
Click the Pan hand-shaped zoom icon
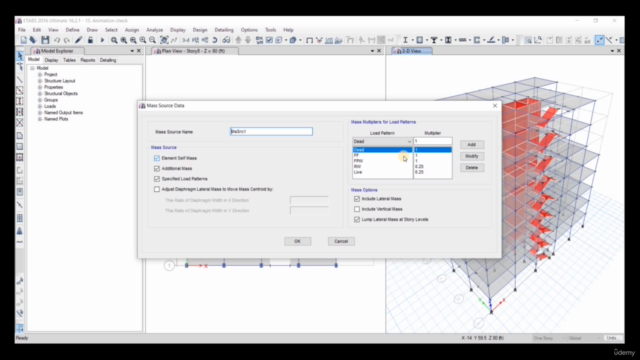pyautogui.click(x=164, y=40)
